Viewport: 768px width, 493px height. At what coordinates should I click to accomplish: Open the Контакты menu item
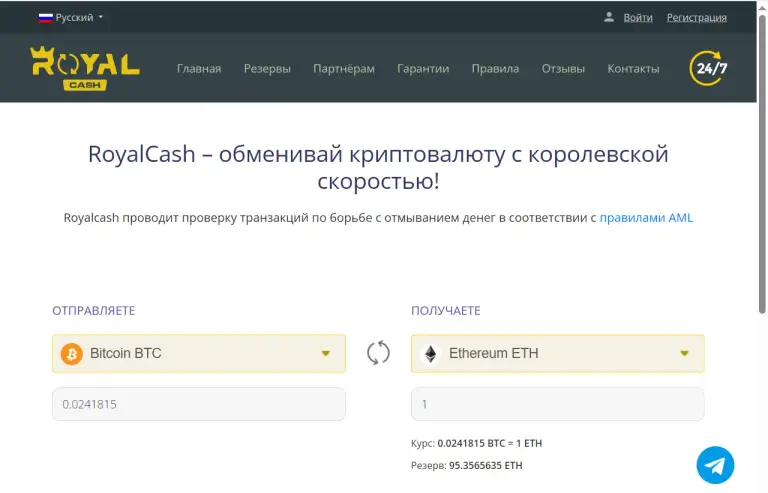click(x=633, y=69)
